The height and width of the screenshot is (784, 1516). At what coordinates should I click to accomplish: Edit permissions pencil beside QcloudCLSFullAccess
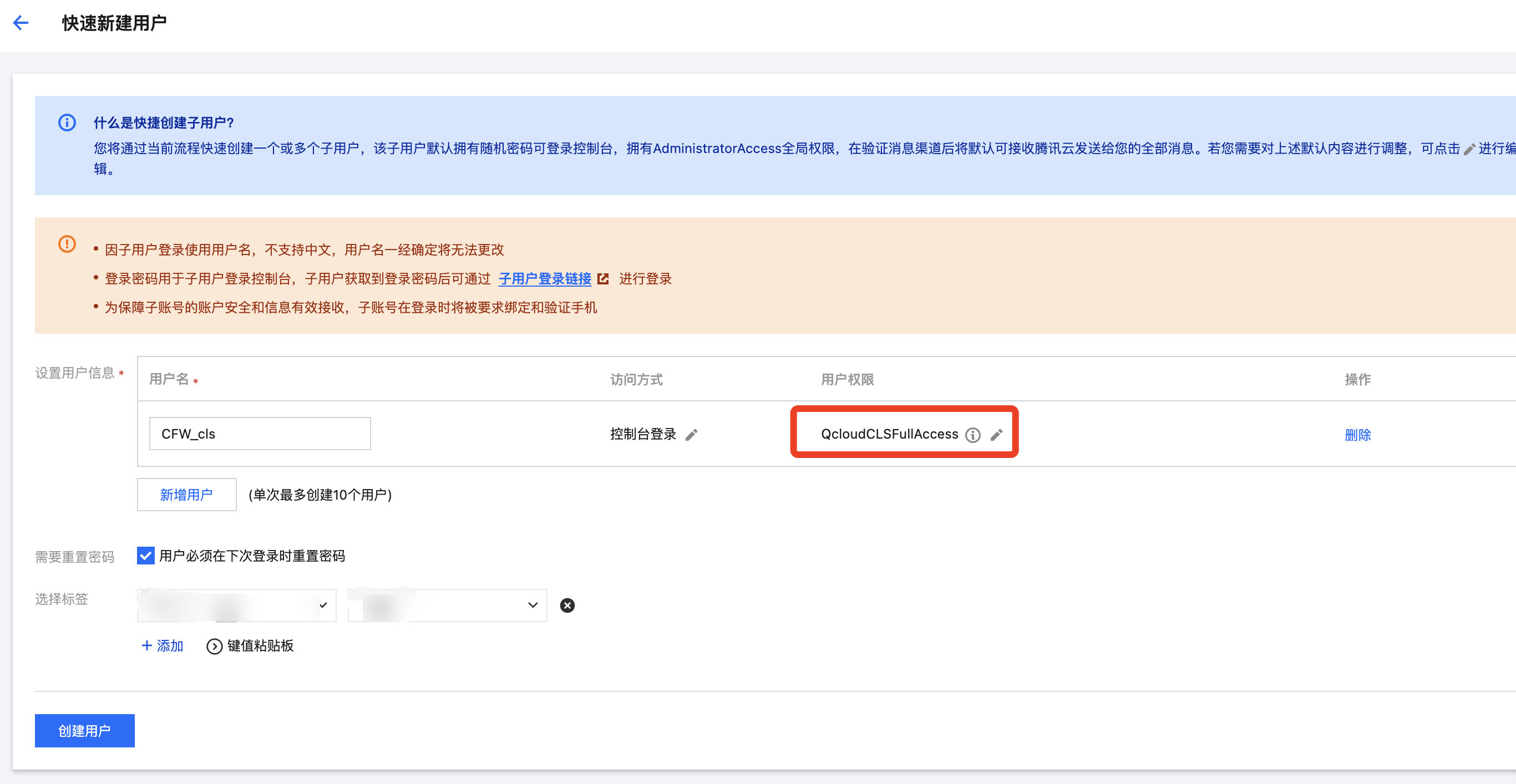click(996, 435)
